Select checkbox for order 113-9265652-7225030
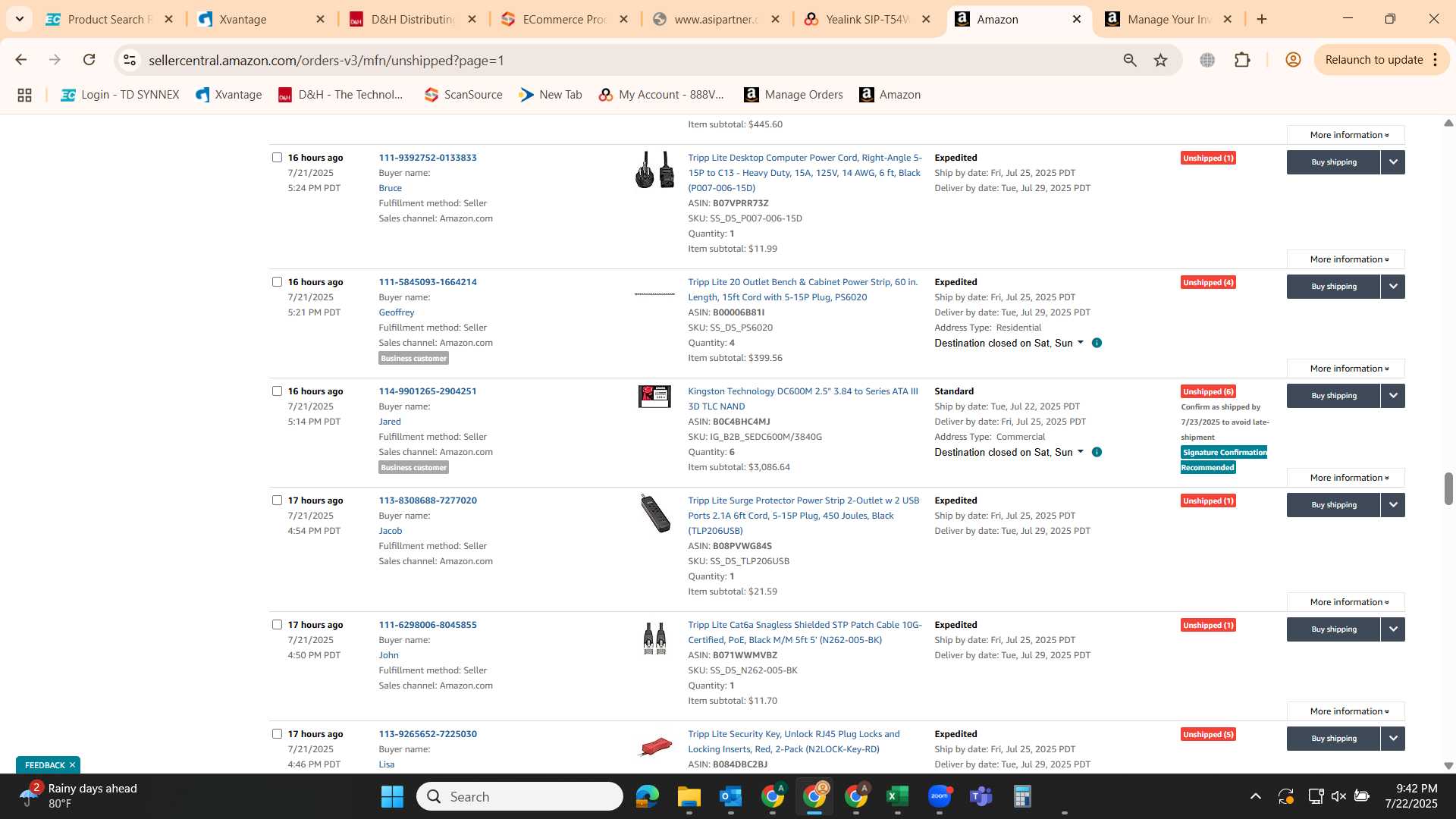Image resolution: width=1456 pixels, height=819 pixels. tap(277, 734)
